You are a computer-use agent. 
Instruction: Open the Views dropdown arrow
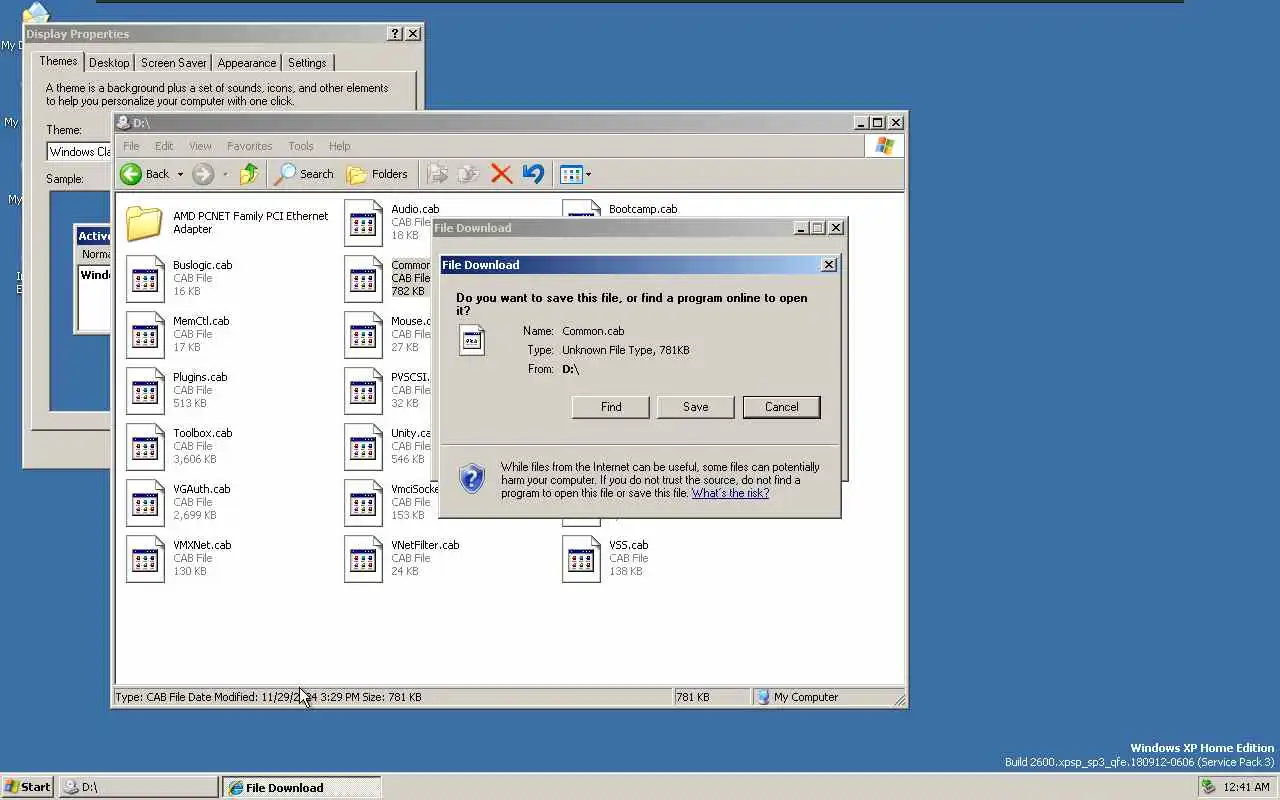pyautogui.click(x=588, y=175)
